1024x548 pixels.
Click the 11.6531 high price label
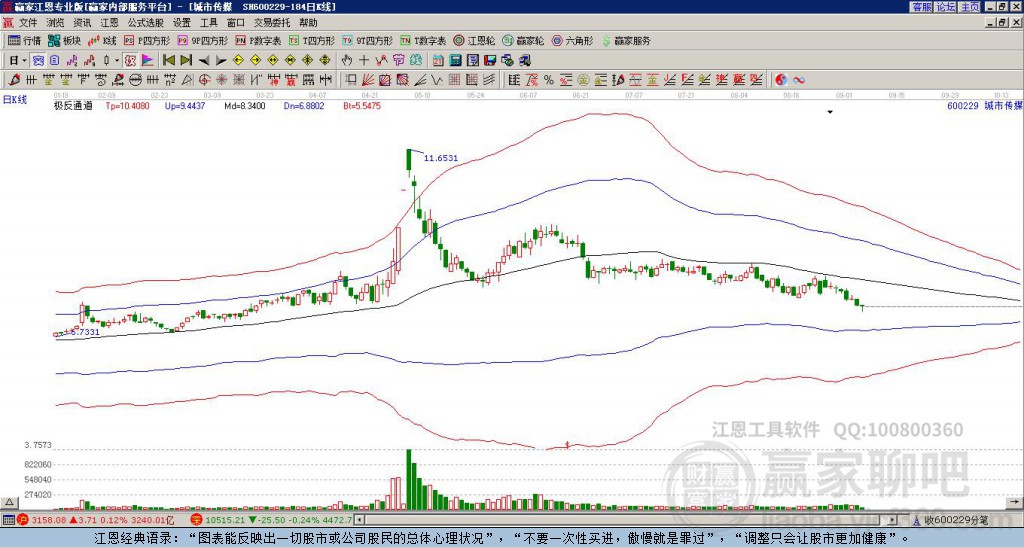click(x=441, y=158)
